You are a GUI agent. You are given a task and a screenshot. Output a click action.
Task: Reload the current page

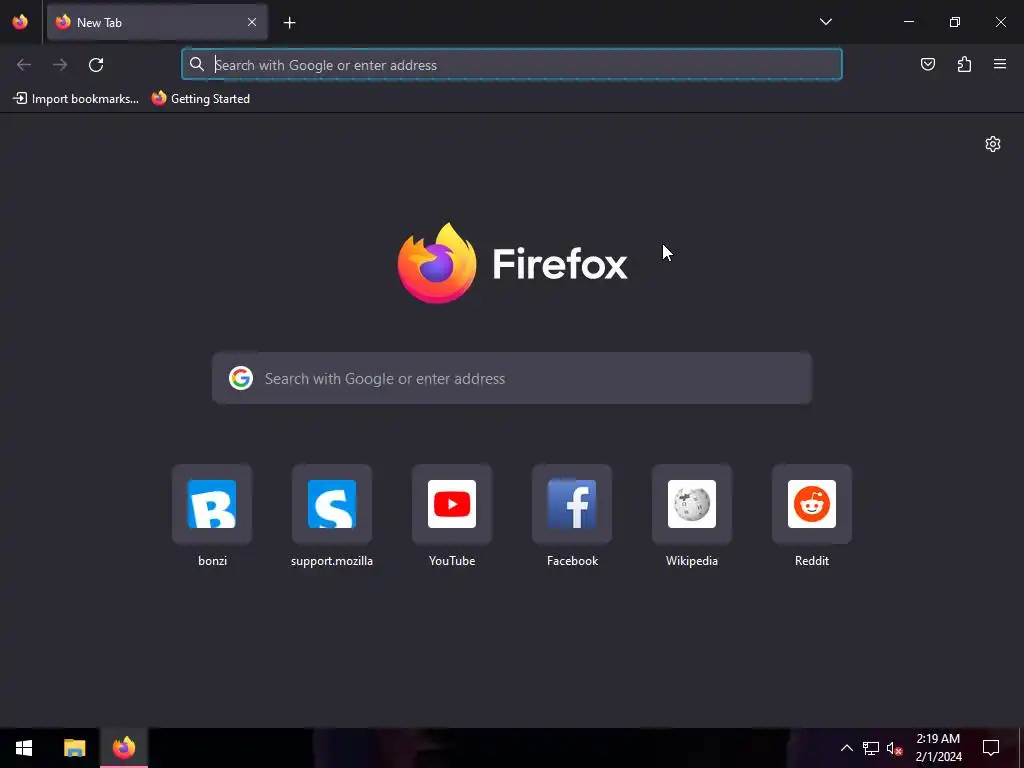tap(96, 65)
